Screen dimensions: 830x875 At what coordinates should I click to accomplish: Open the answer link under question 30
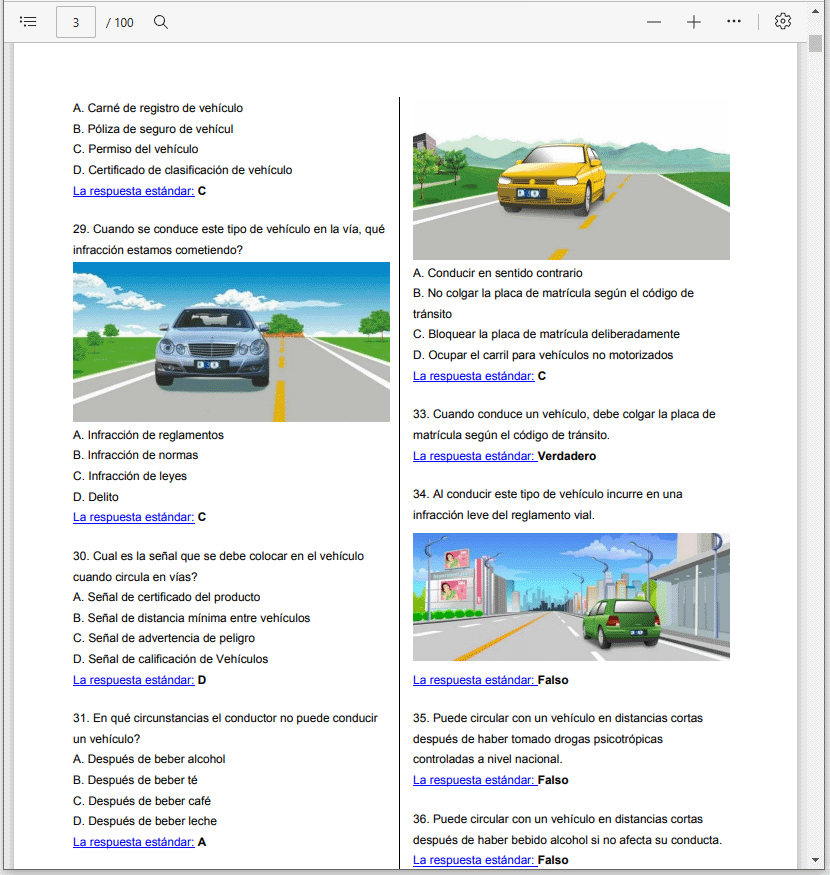(133, 680)
